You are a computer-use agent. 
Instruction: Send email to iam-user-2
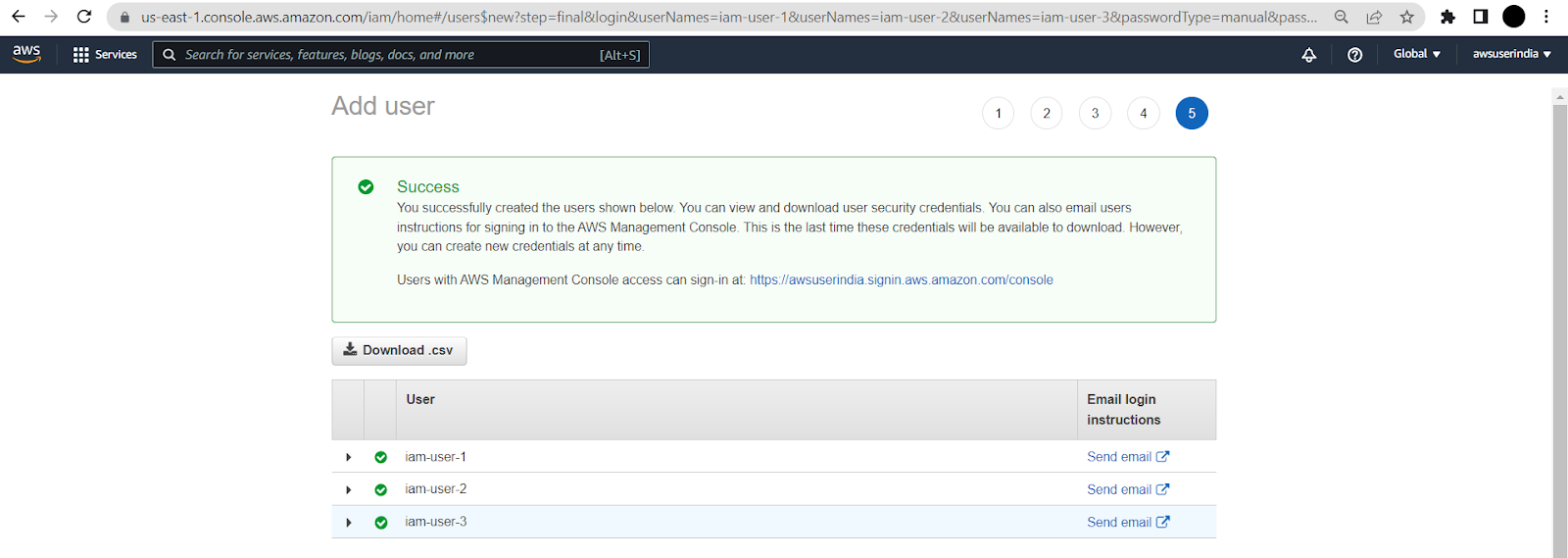[1128, 489]
